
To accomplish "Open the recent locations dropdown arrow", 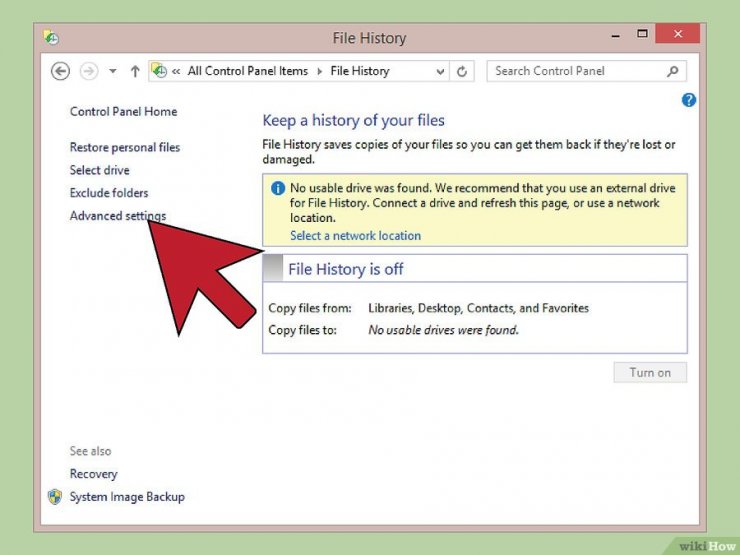I will [x=113, y=71].
